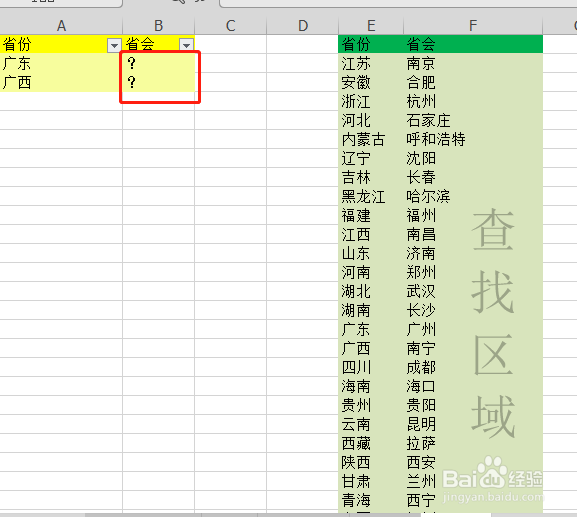Screen dimensions: 577x517
Task: Select column A header
Action: tap(61, 26)
